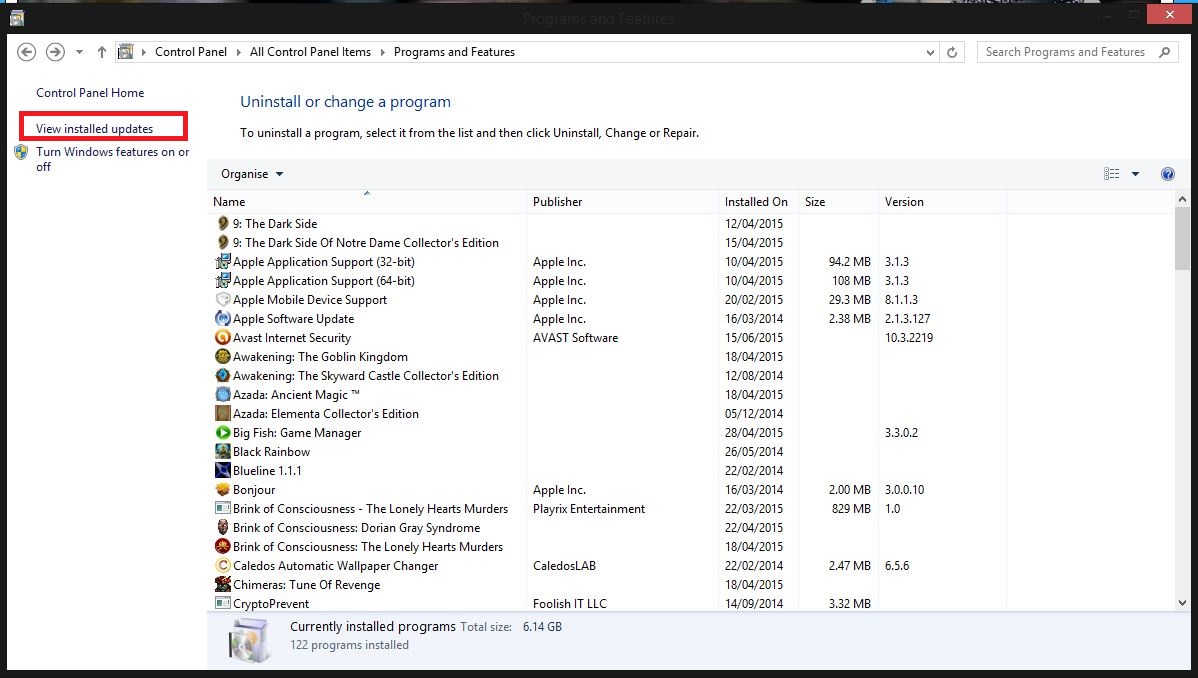The image size is (1198, 678).
Task: Click the Apple Software Update icon
Action: (222, 319)
